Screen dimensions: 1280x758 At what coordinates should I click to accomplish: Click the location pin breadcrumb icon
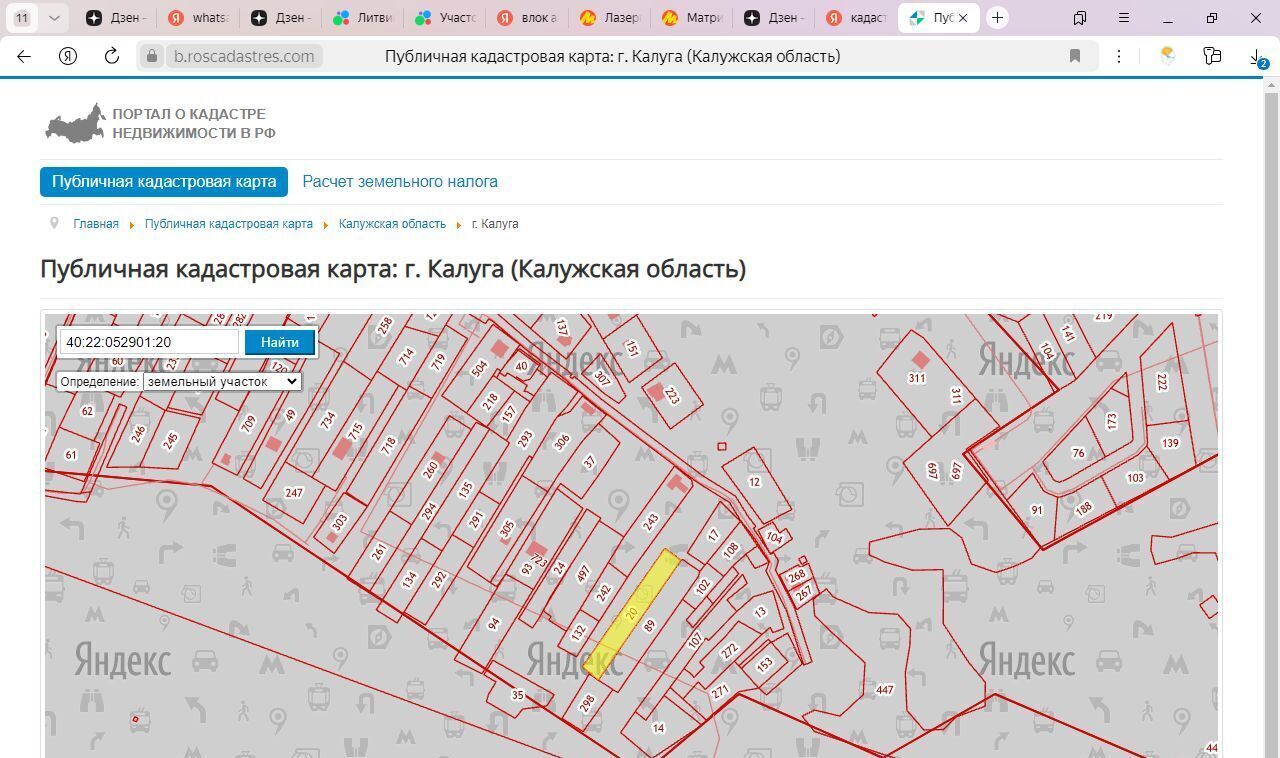(x=54, y=223)
